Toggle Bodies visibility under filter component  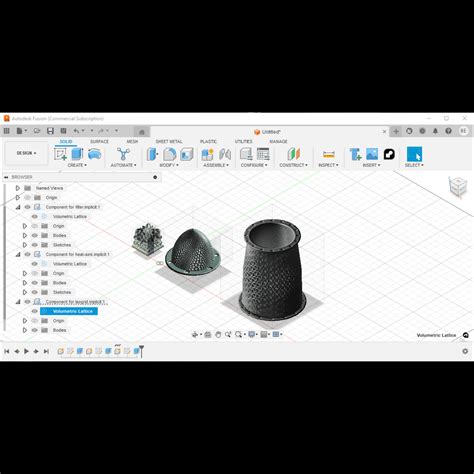pos(35,235)
